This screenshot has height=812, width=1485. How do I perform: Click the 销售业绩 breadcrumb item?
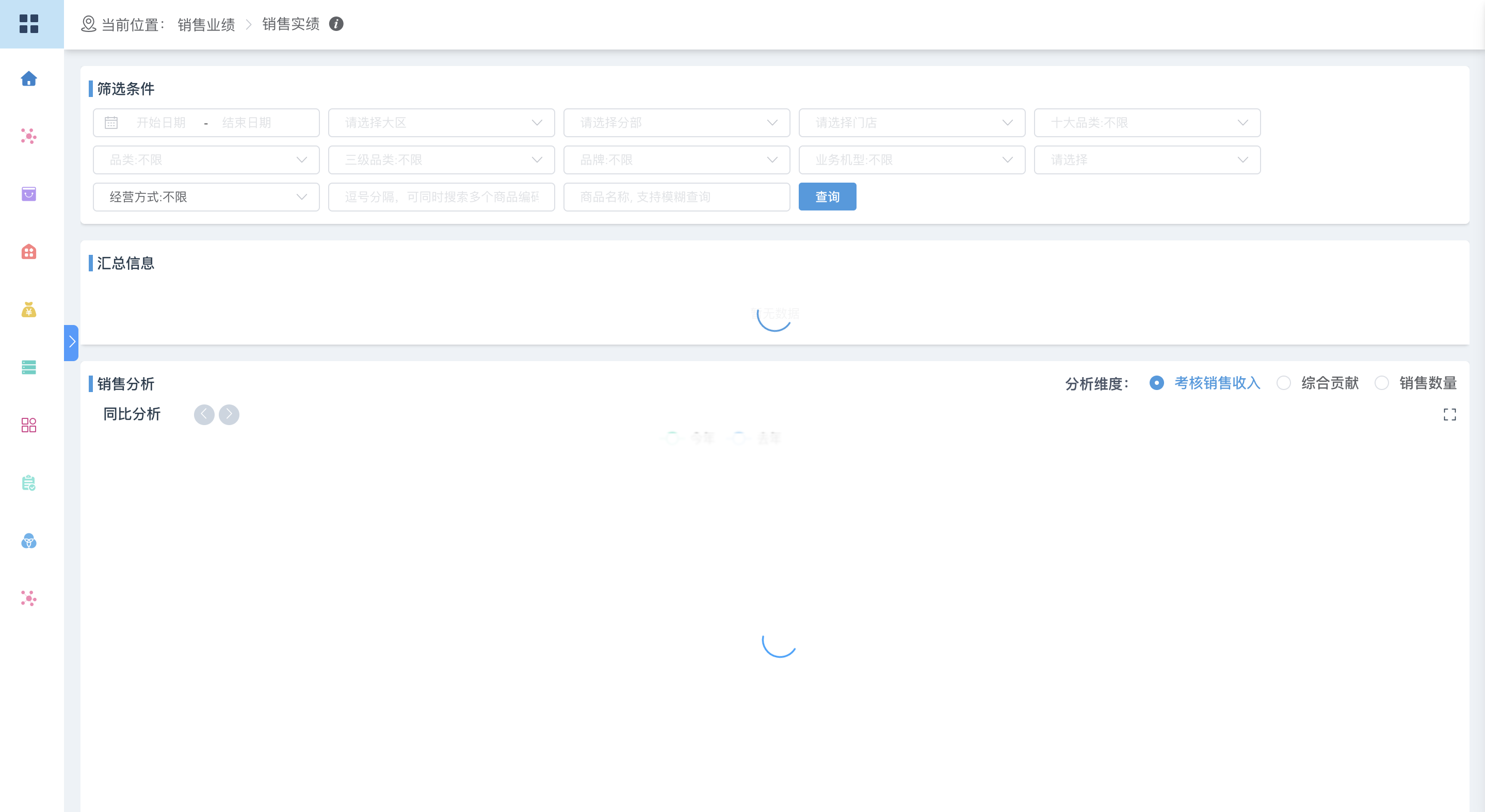click(206, 25)
